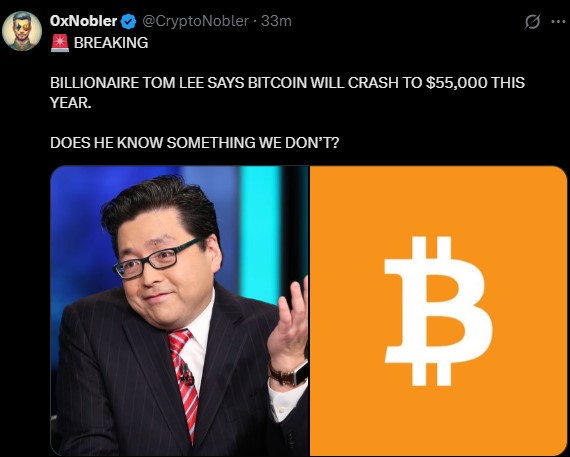Click the white Bitcoin B symbol
Screen dimensions: 570x457
[438, 311]
